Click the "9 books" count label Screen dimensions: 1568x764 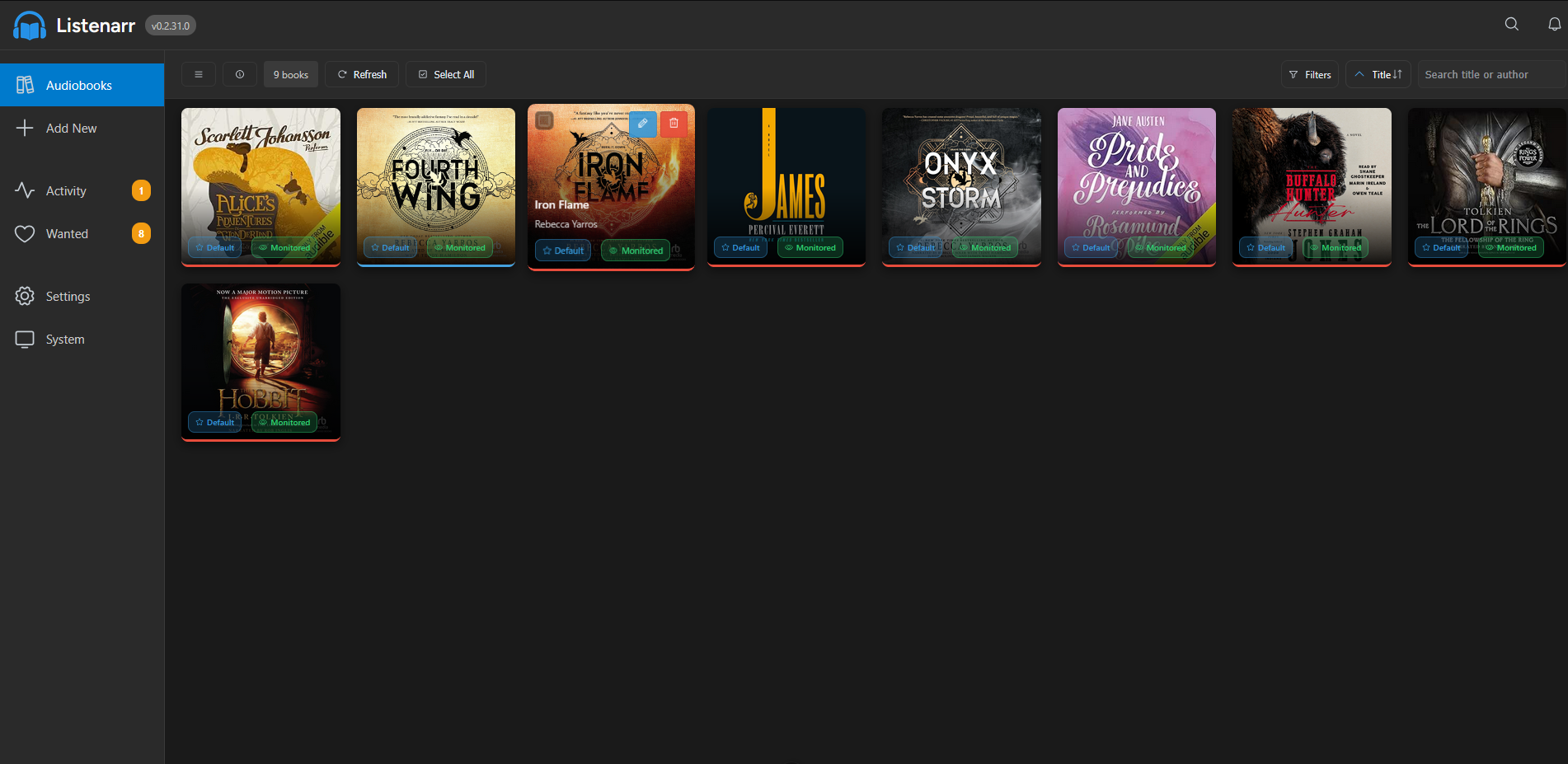(291, 74)
